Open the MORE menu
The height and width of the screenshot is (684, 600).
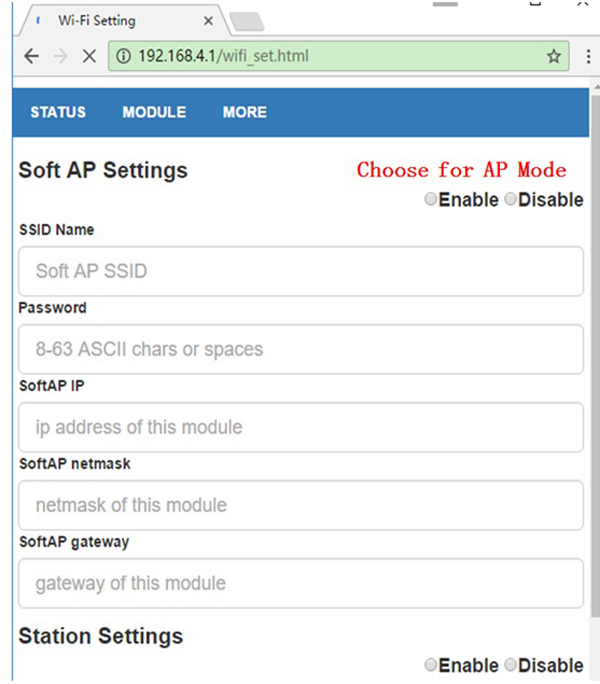[x=244, y=112]
